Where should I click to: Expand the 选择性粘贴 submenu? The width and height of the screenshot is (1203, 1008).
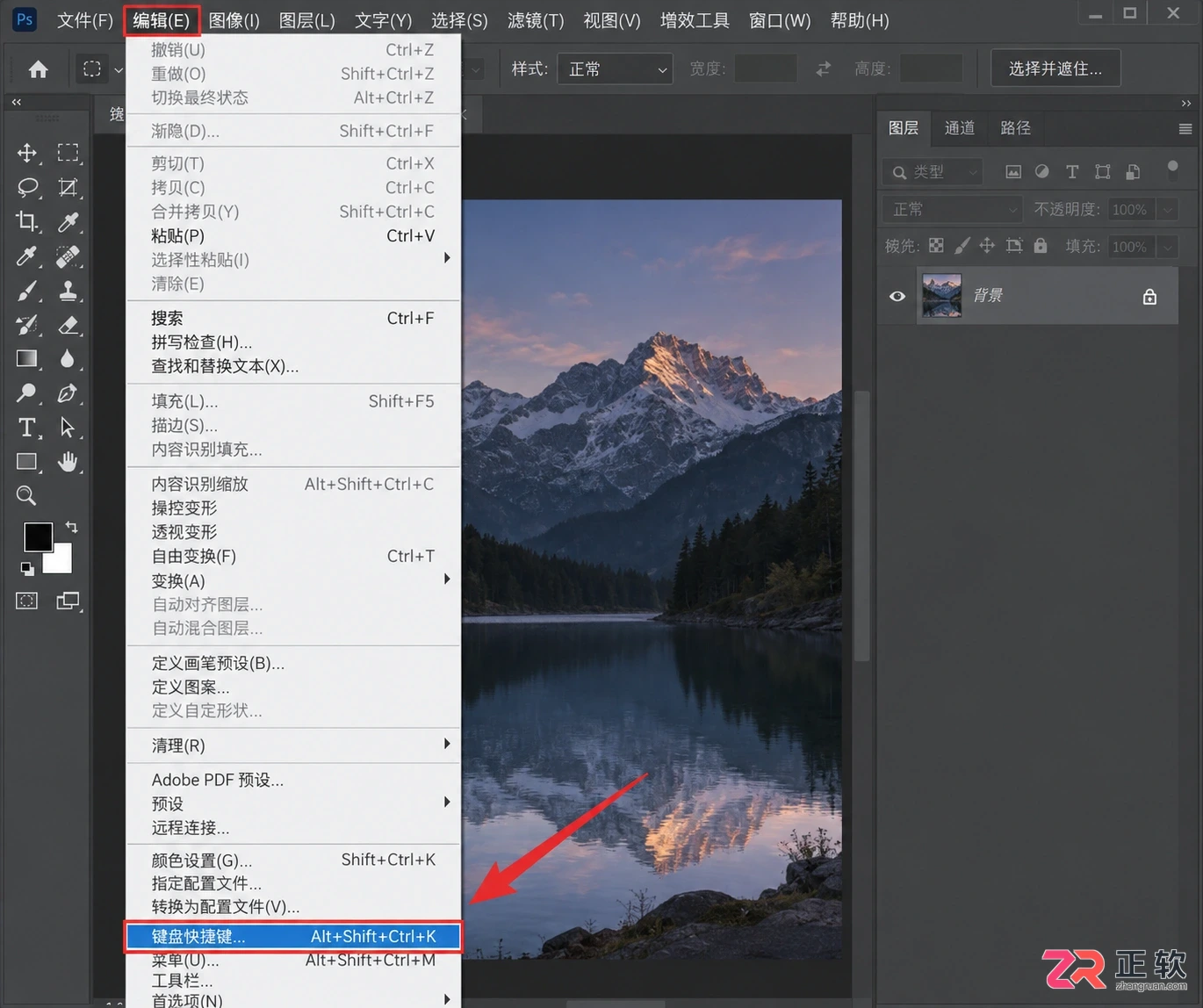[x=447, y=258]
